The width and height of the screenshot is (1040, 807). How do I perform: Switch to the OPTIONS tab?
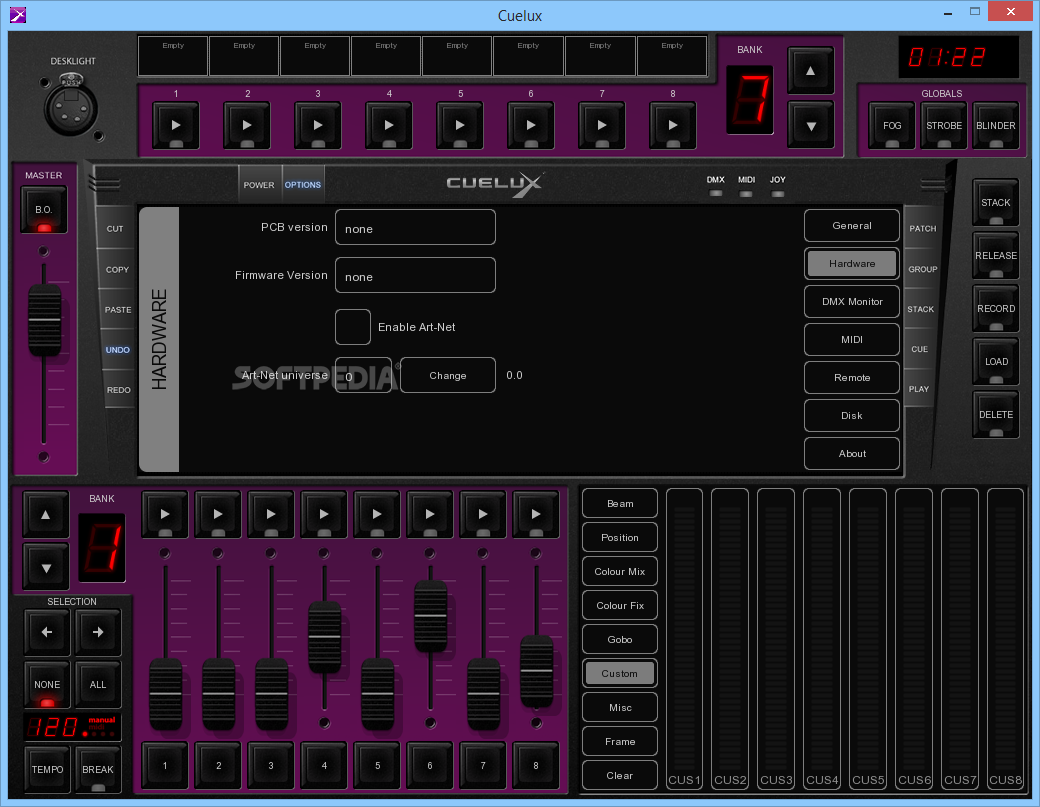(303, 184)
